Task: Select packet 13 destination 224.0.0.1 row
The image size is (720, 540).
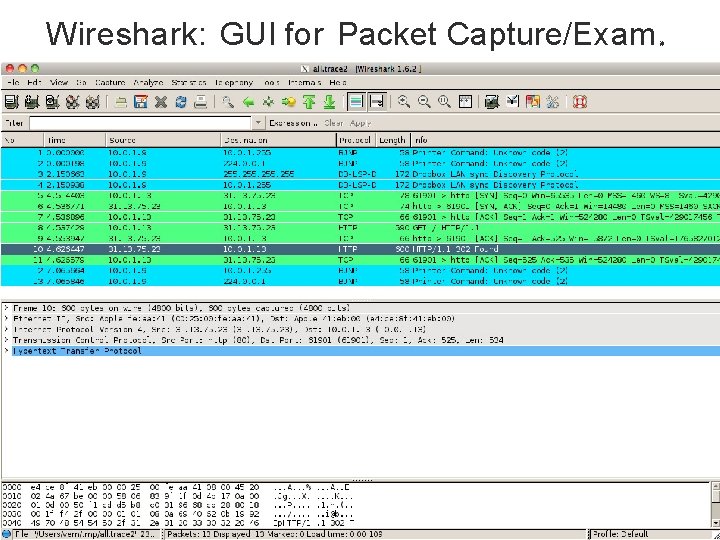Action: point(360,281)
